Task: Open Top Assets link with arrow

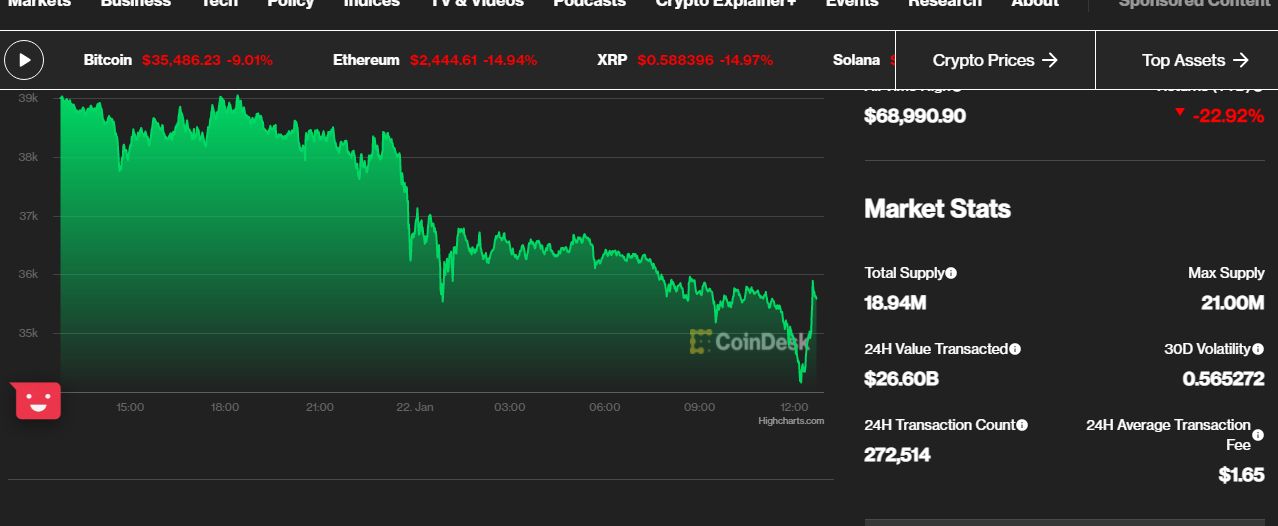Action: 1195,60
